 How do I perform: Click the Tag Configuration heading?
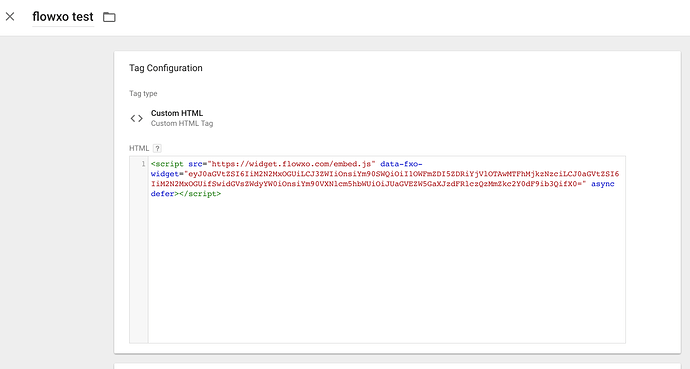(166, 68)
